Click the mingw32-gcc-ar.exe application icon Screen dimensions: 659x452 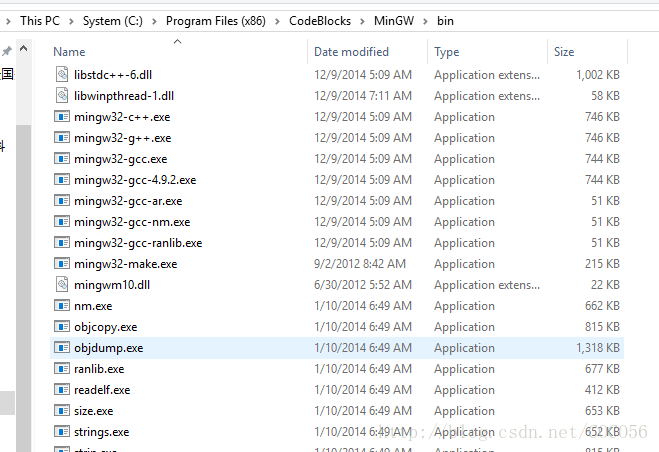[62, 201]
